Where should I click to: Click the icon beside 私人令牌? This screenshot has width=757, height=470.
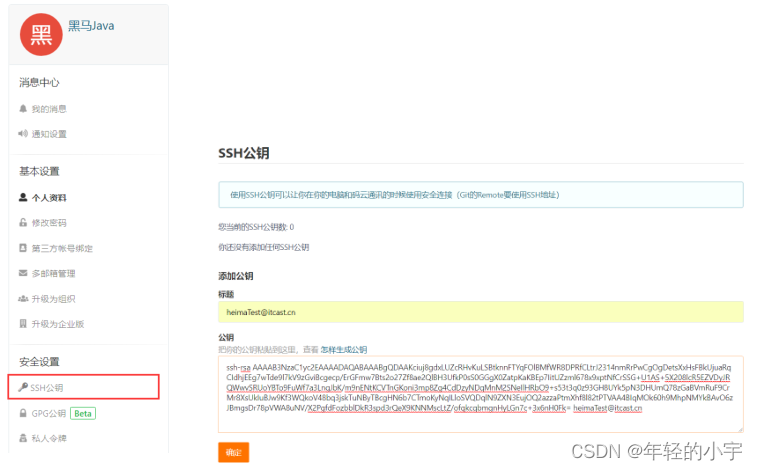click(x=23, y=438)
